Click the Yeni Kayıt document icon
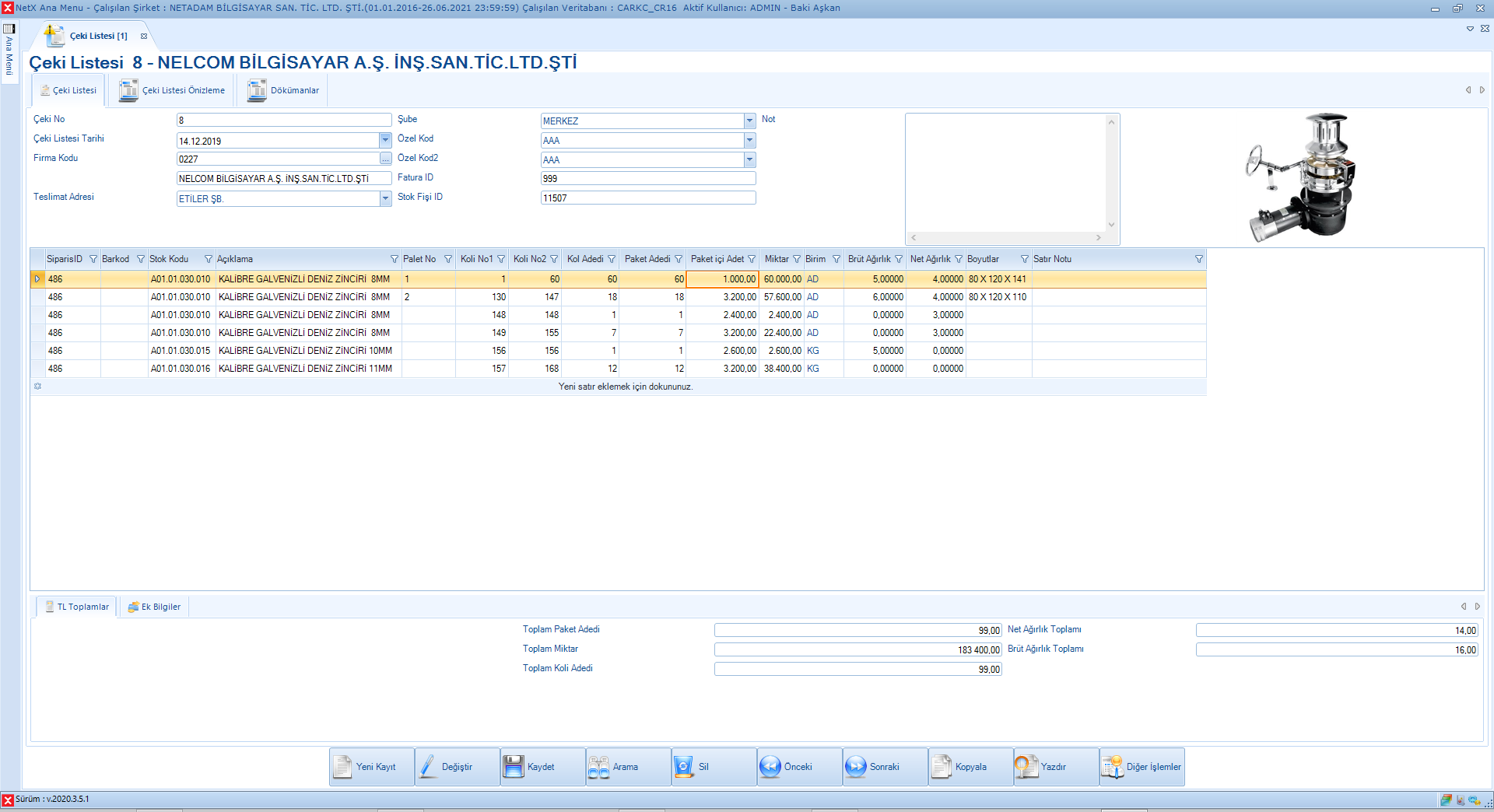 pyautogui.click(x=343, y=767)
